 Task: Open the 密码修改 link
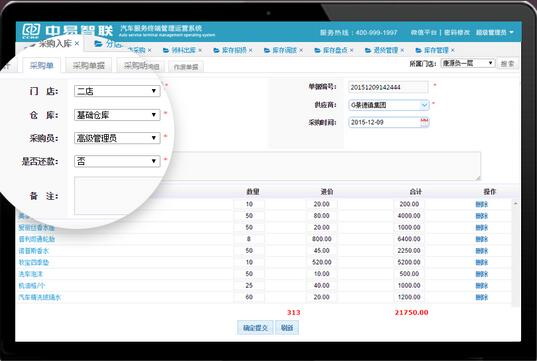(457, 33)
